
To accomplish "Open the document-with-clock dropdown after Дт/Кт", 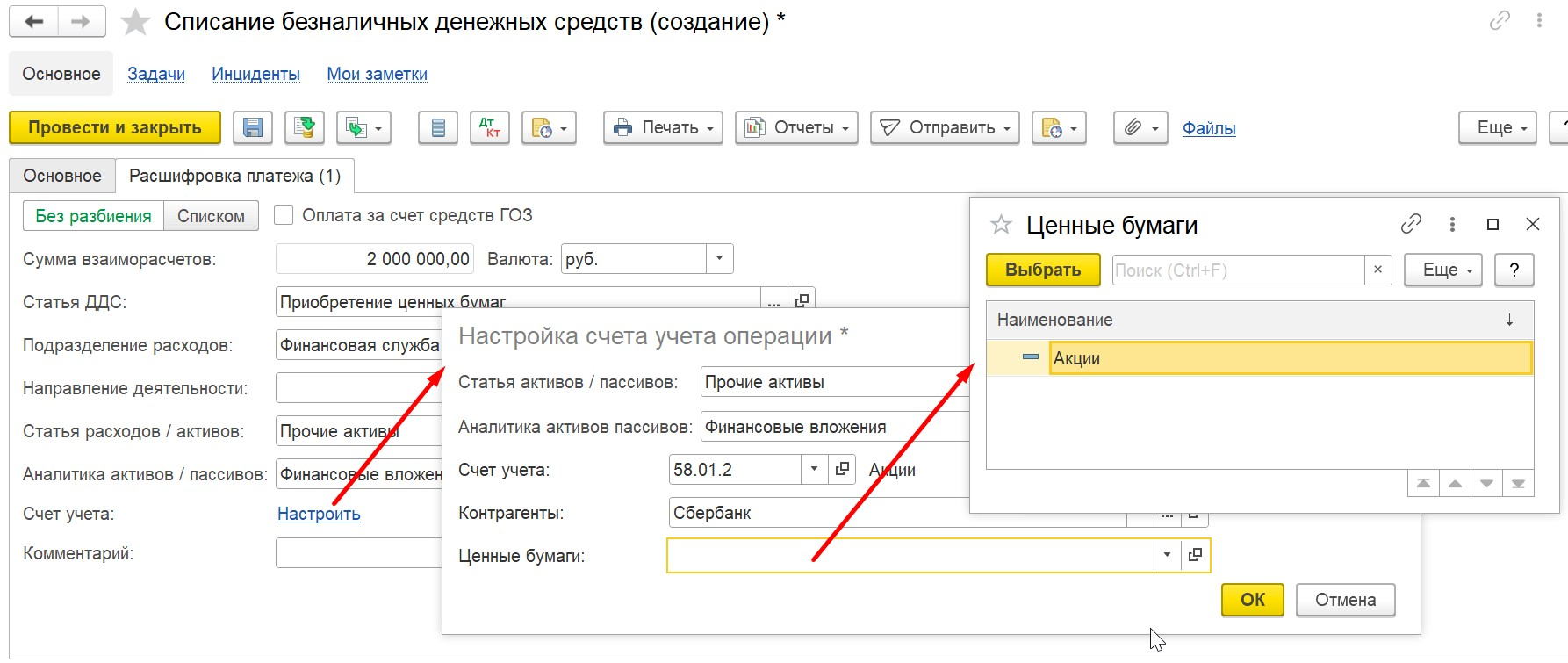I will pyautogui.click(x=549, y=128).
